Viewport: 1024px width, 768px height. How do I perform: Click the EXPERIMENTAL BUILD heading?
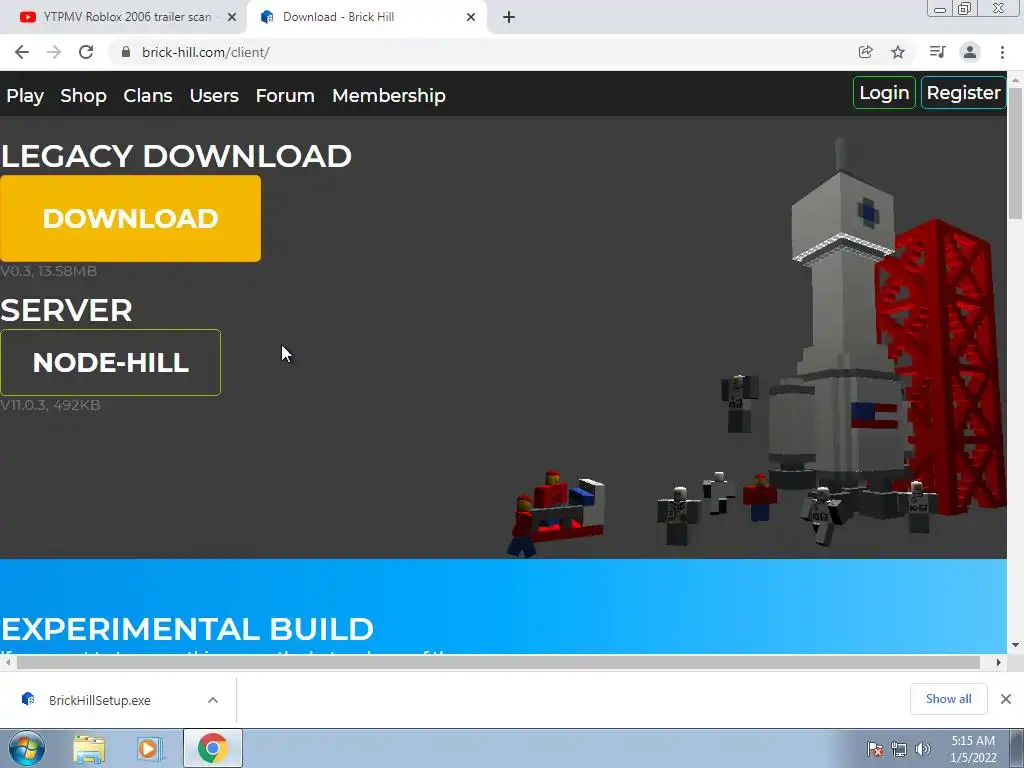[187, 629]
